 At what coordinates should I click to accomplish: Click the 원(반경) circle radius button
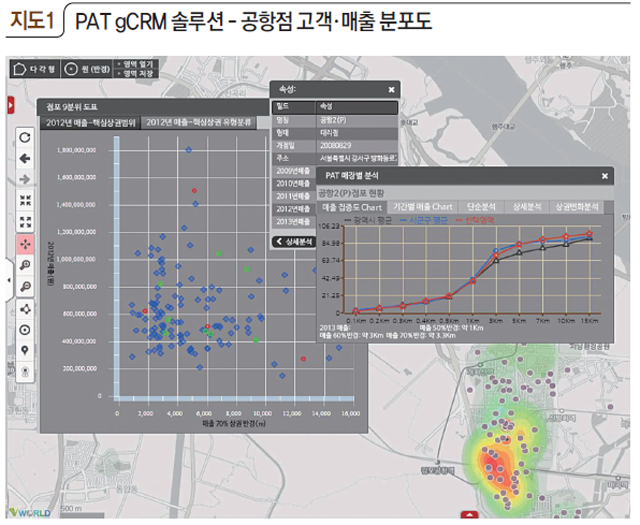87,69
